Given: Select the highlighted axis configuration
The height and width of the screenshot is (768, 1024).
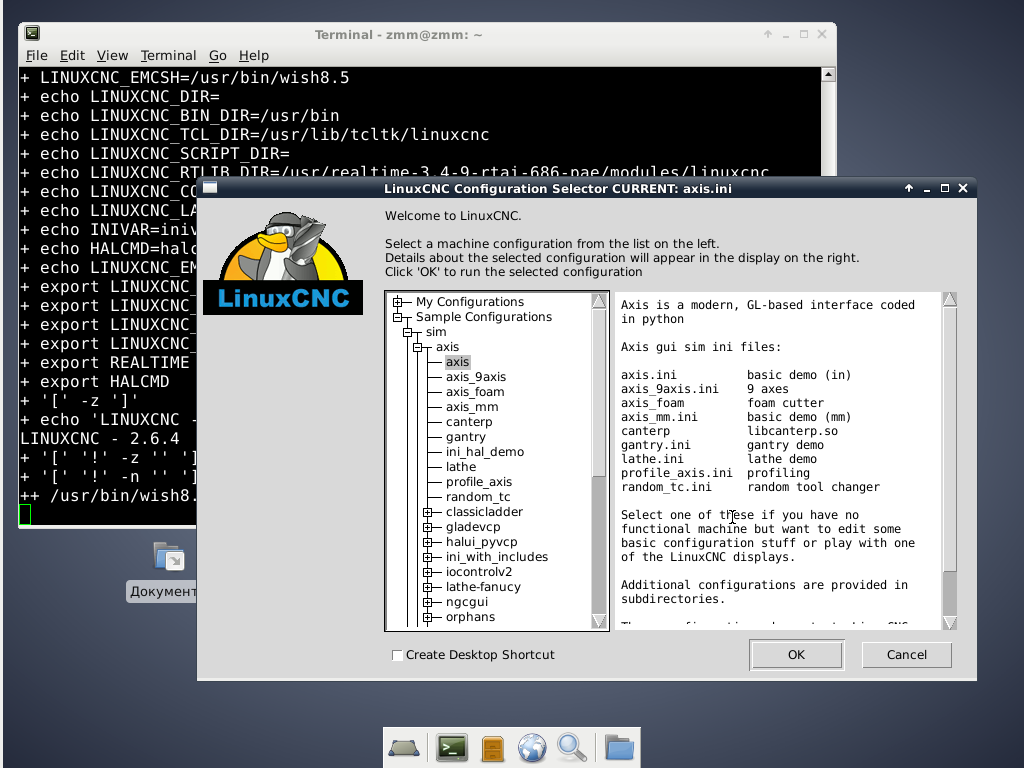Looking at the screenshot, I should click(x=457, y=362).
